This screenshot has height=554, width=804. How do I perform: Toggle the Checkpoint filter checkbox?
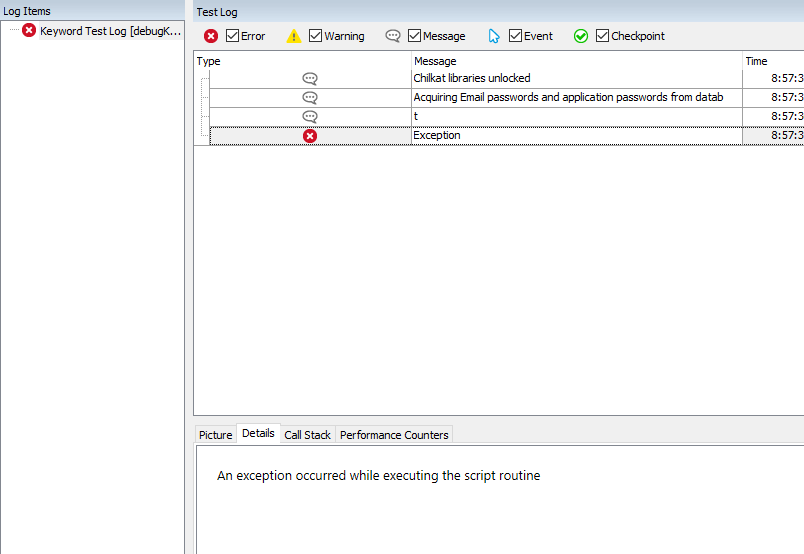coord(602,35)
